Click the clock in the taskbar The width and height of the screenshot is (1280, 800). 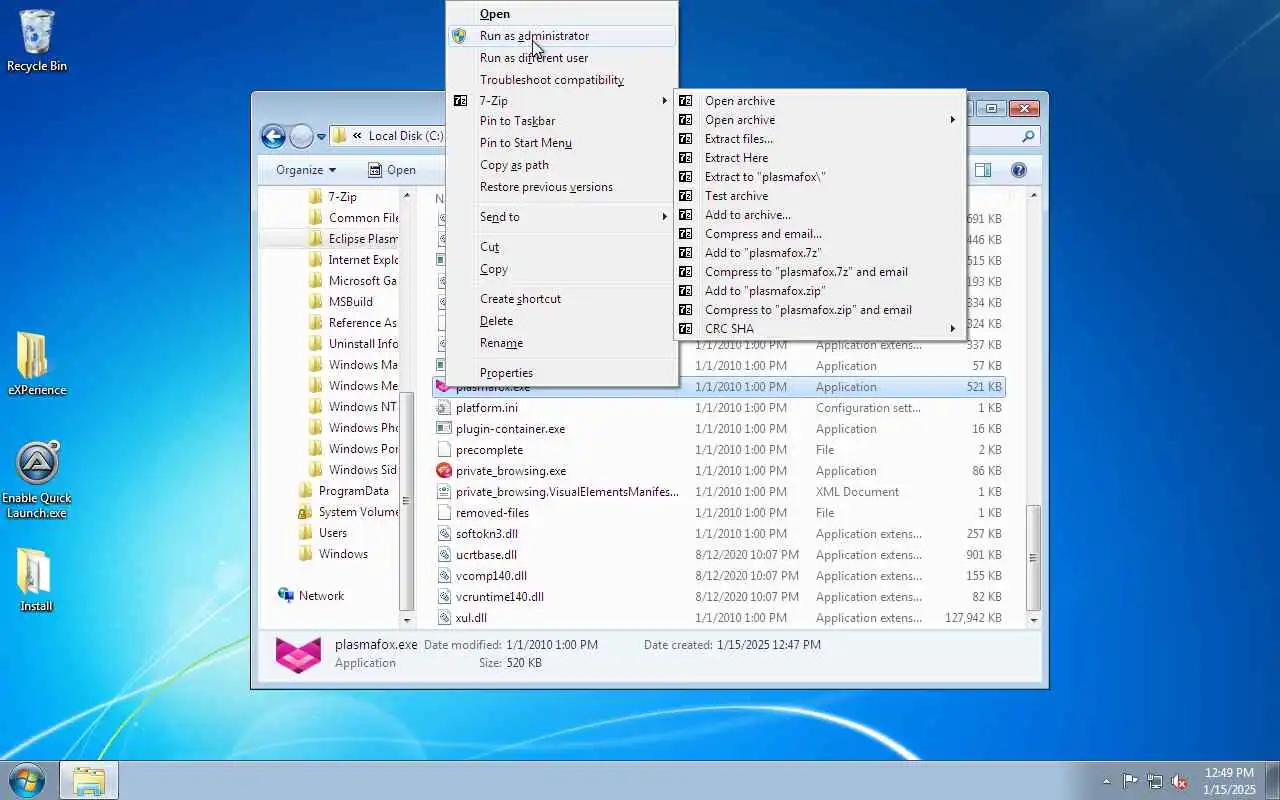click(x=1230, y=781)
